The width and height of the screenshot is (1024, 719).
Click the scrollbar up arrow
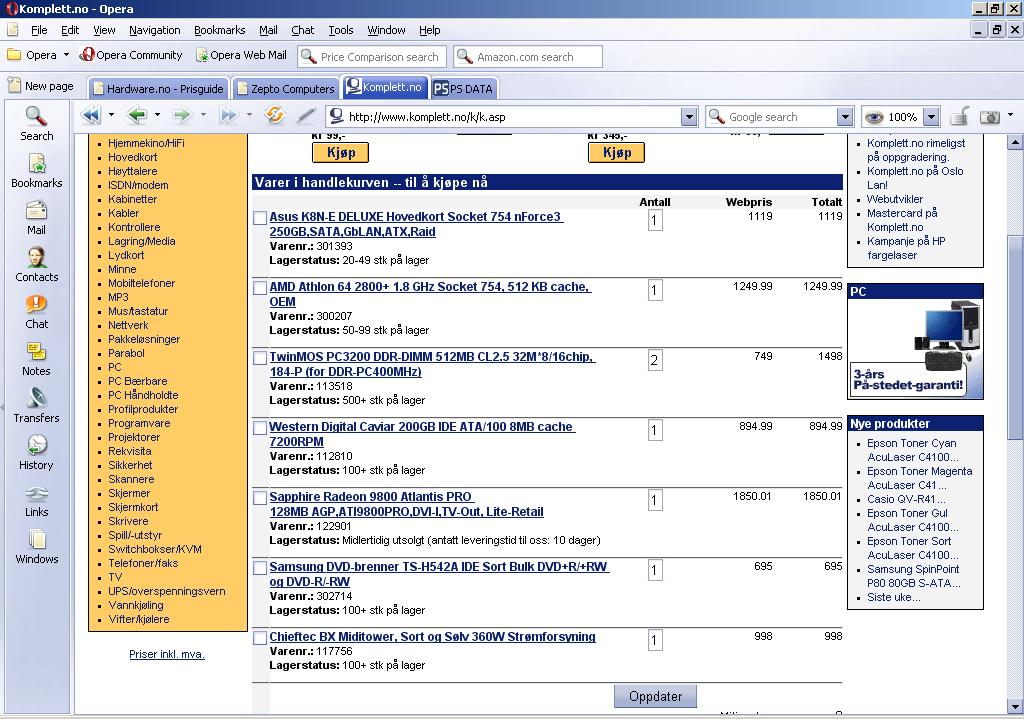[1015, 142]
